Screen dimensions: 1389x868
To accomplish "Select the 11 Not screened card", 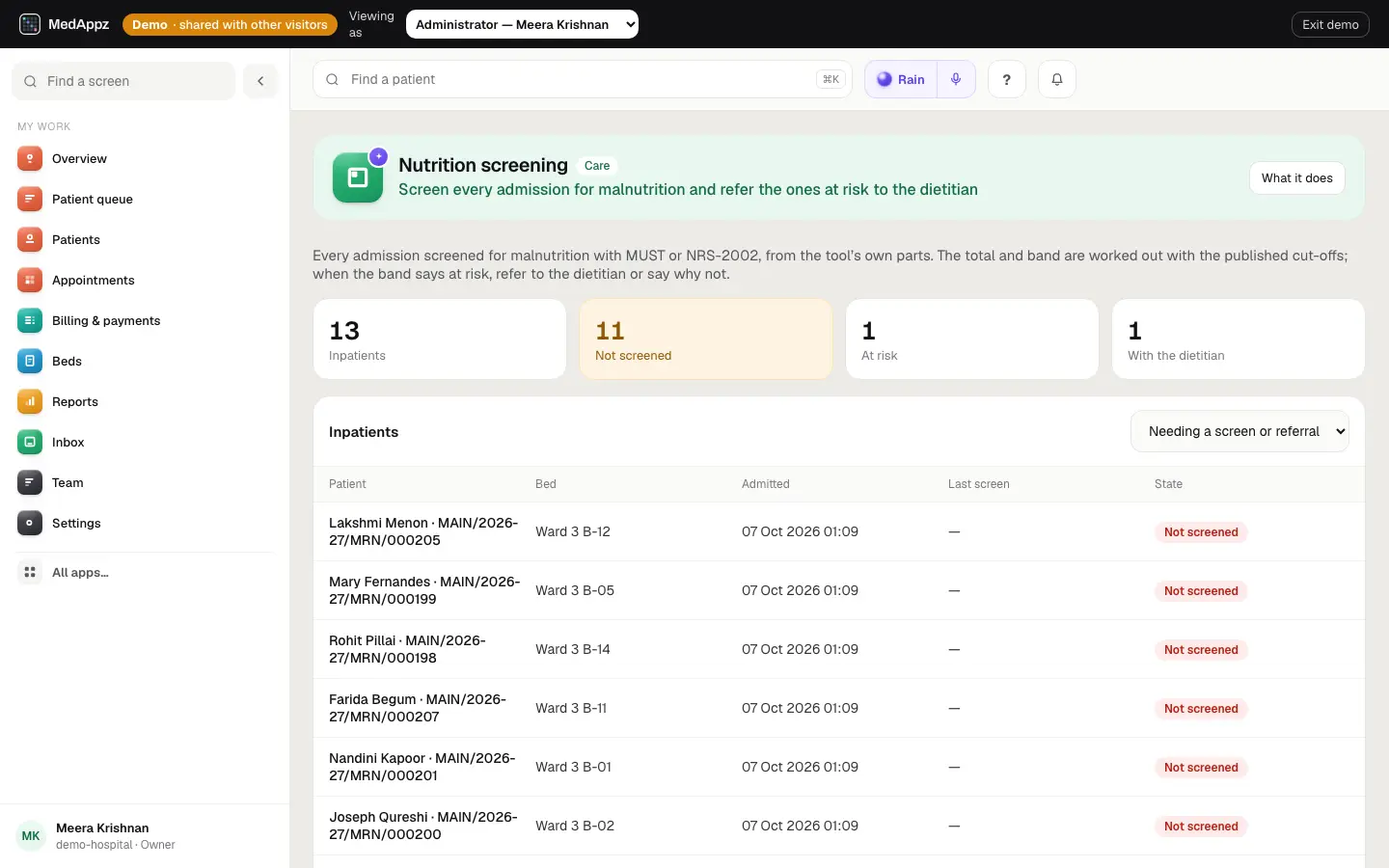I will [706, 339].
